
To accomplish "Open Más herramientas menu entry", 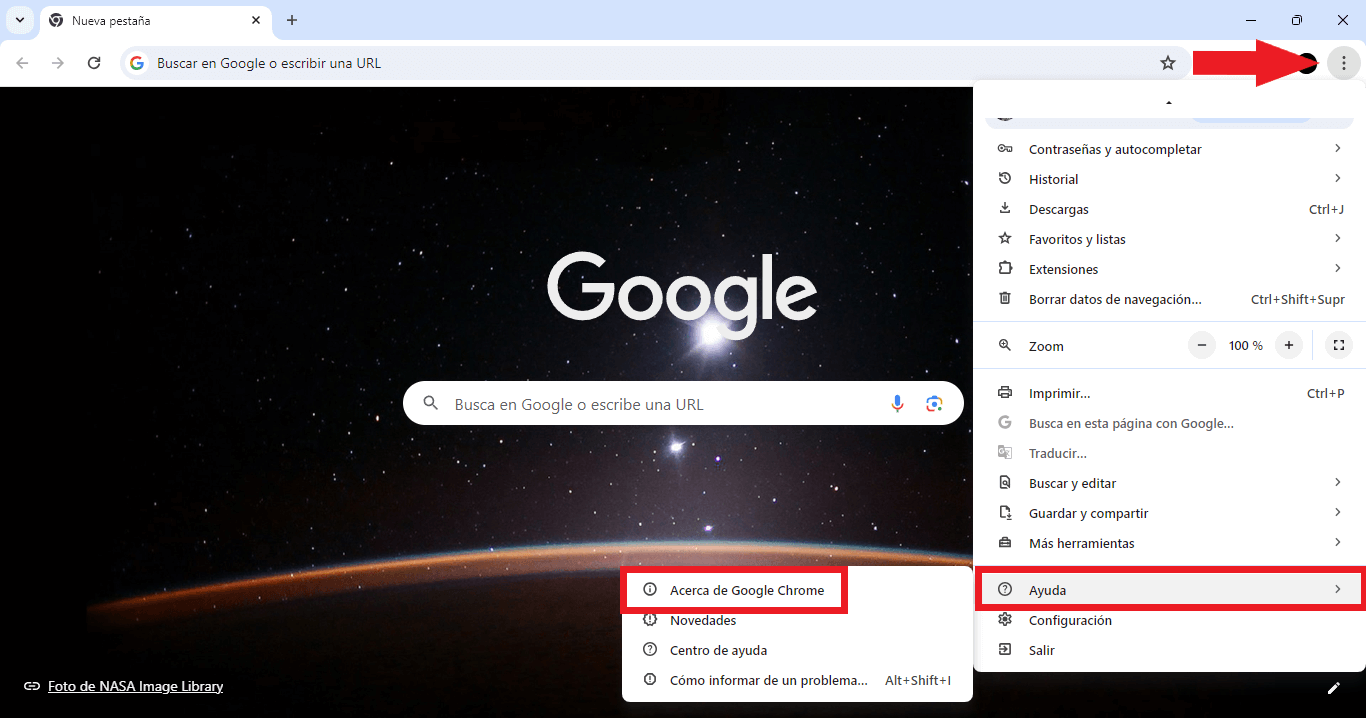I will coord(1169,543).
